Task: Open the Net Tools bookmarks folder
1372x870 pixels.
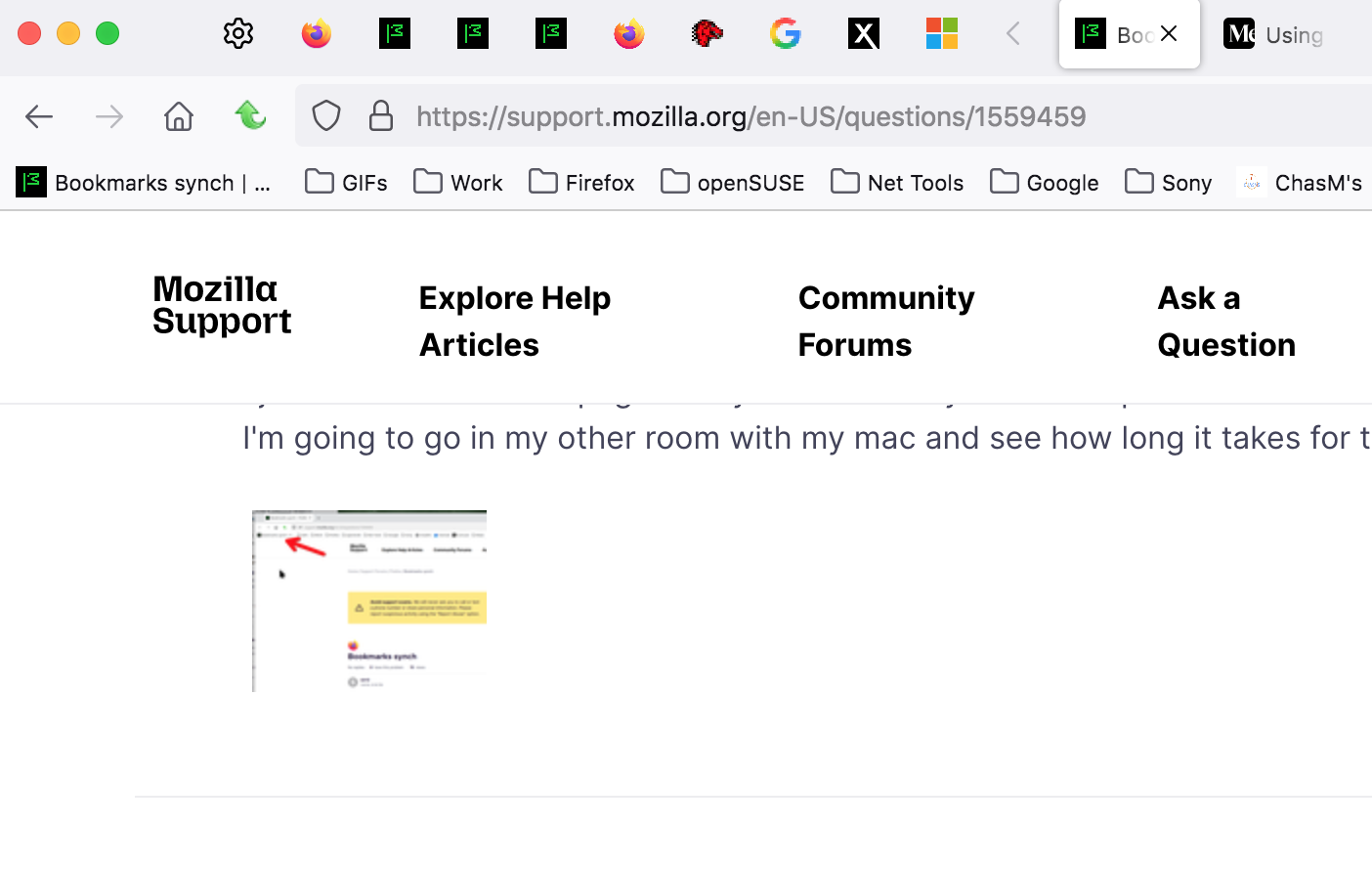Action: 897,183
